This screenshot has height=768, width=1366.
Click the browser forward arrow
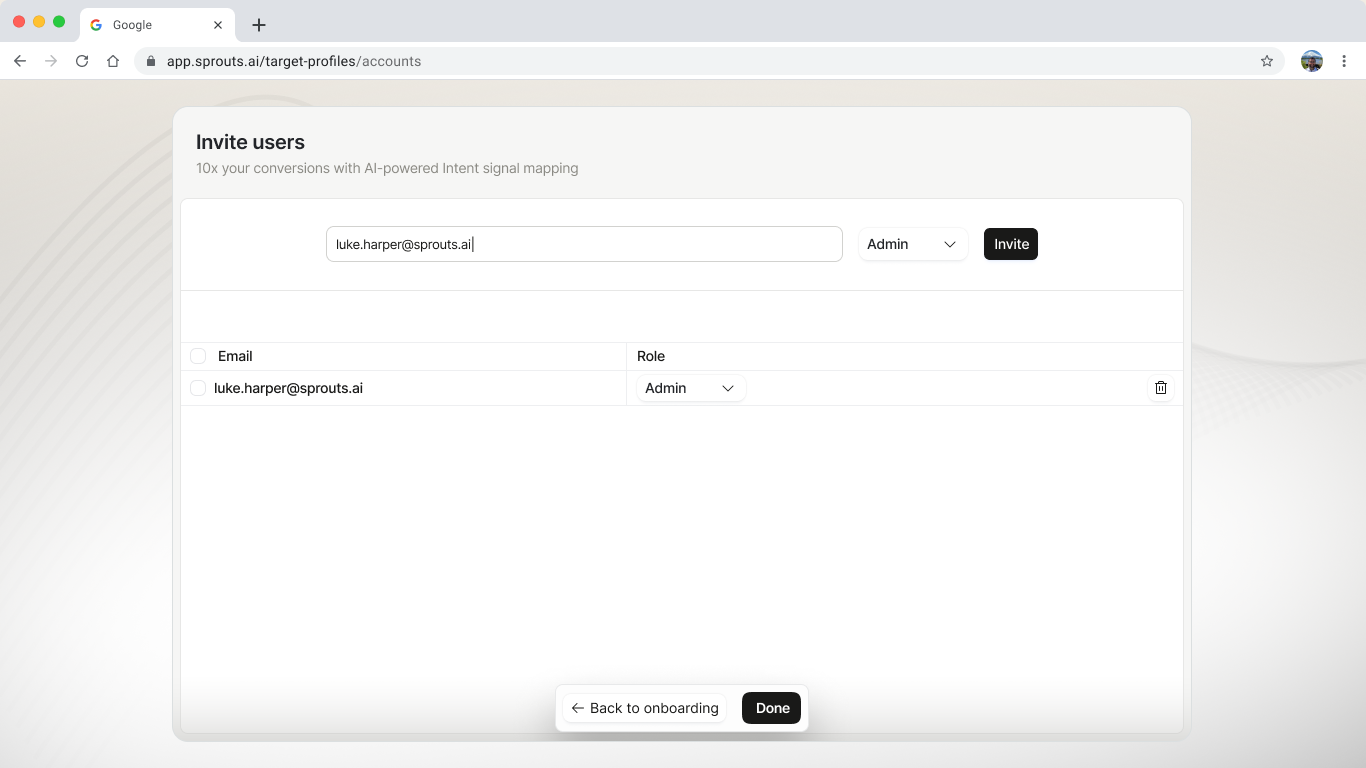51,61
